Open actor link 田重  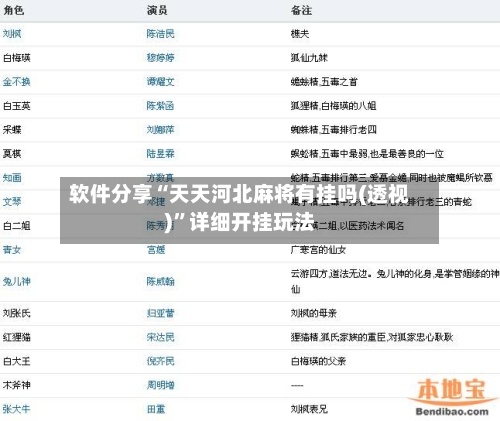(156, 409)
